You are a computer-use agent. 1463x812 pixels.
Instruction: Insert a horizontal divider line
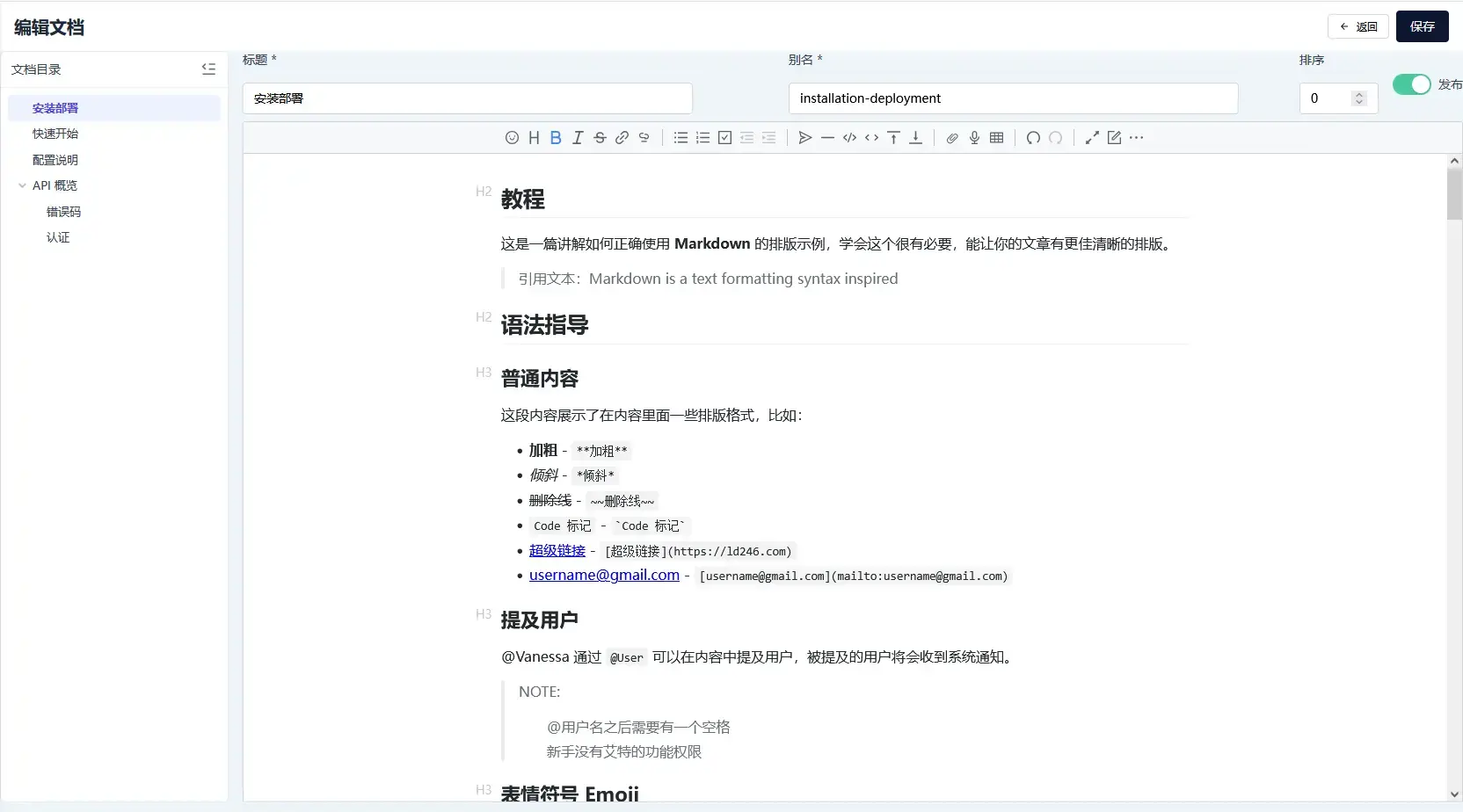coord(827,137)
